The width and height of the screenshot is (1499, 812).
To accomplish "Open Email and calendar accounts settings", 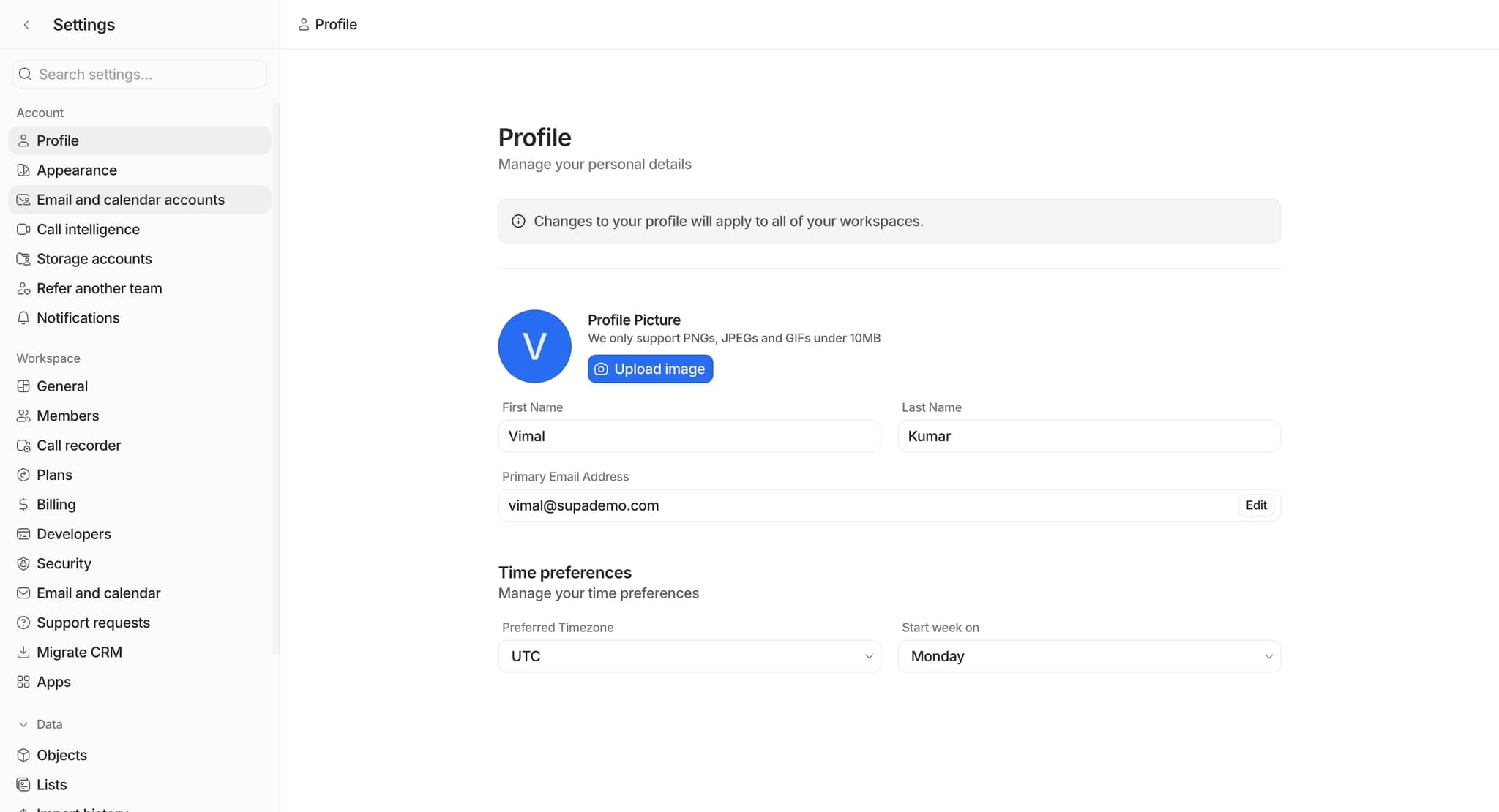I will pos(130,199).
